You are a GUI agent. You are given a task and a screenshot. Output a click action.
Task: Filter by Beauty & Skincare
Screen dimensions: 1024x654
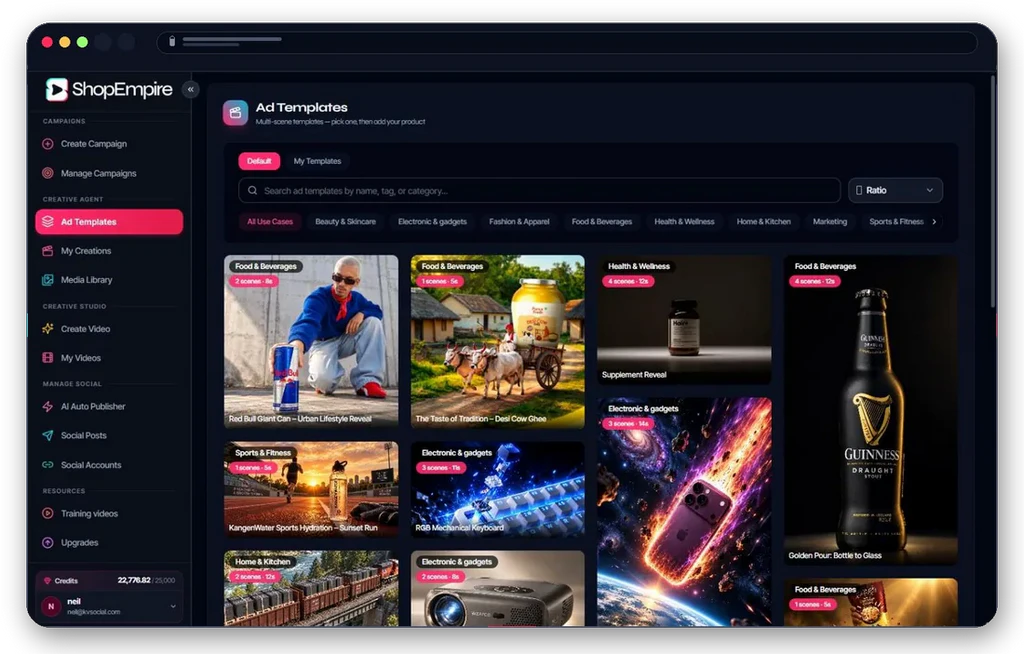(345, 221)
